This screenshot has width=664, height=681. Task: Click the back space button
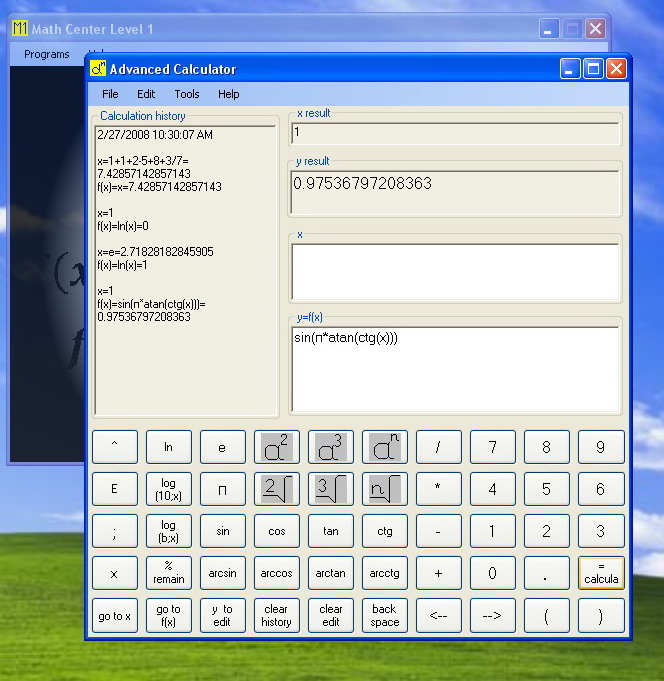384,615
